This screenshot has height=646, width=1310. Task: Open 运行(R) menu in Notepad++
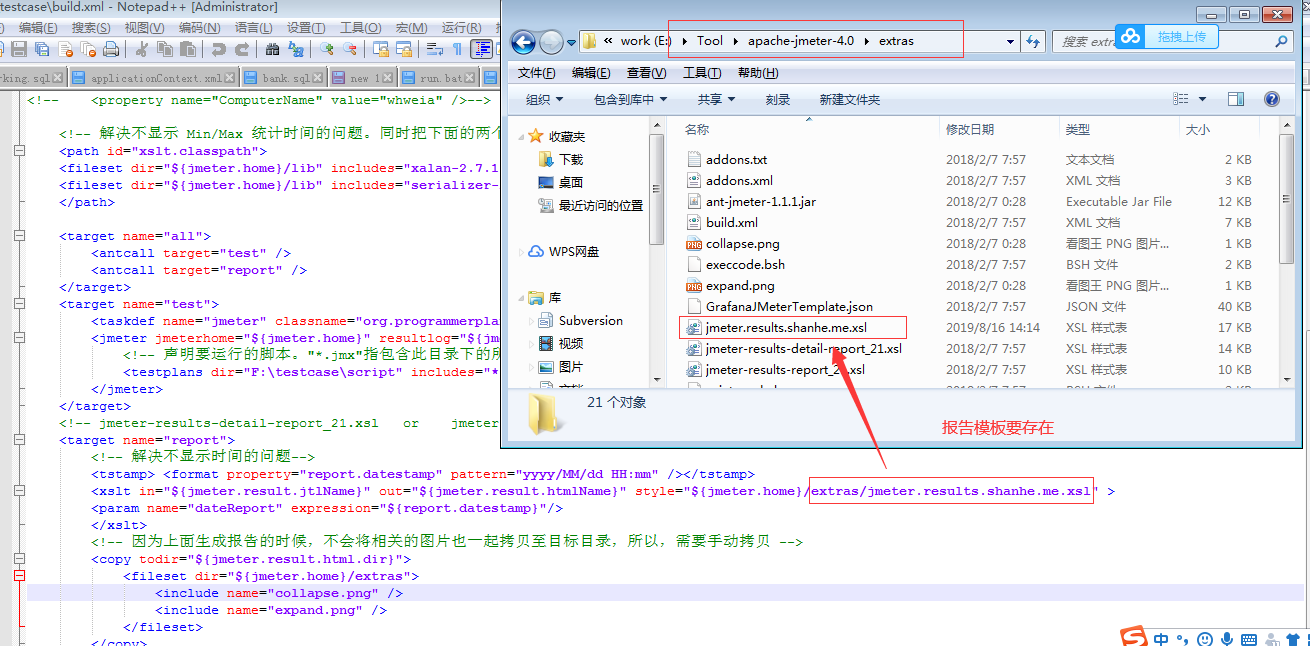click(x=461, y=27)
